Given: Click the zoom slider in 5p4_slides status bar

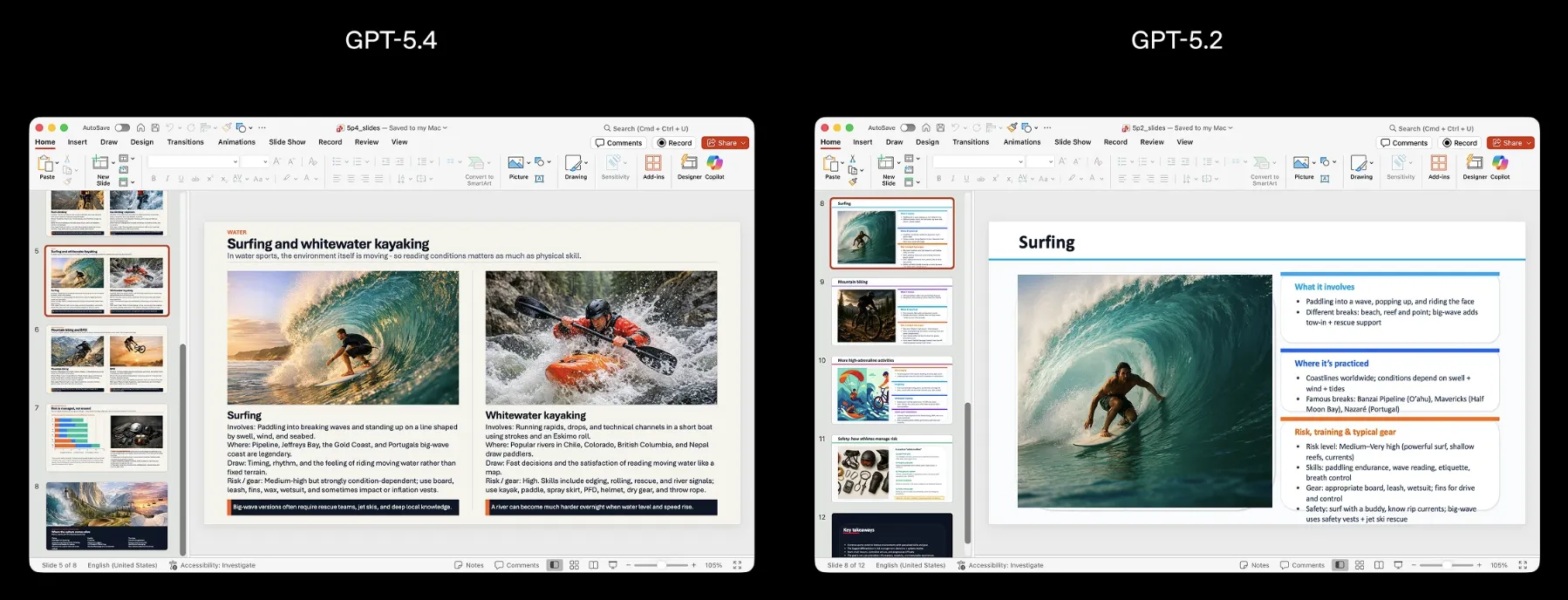Looking at the screenshot, I should 660,565.
